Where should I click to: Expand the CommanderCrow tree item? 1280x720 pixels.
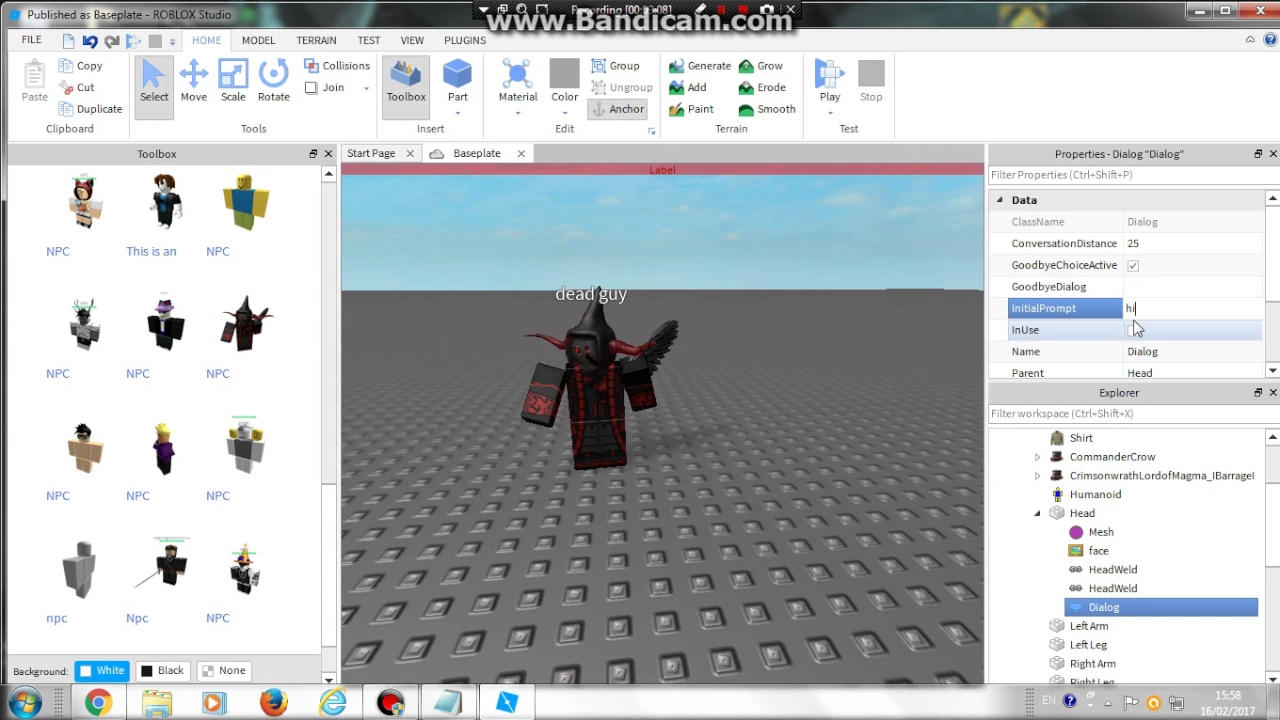(1037, 457)
